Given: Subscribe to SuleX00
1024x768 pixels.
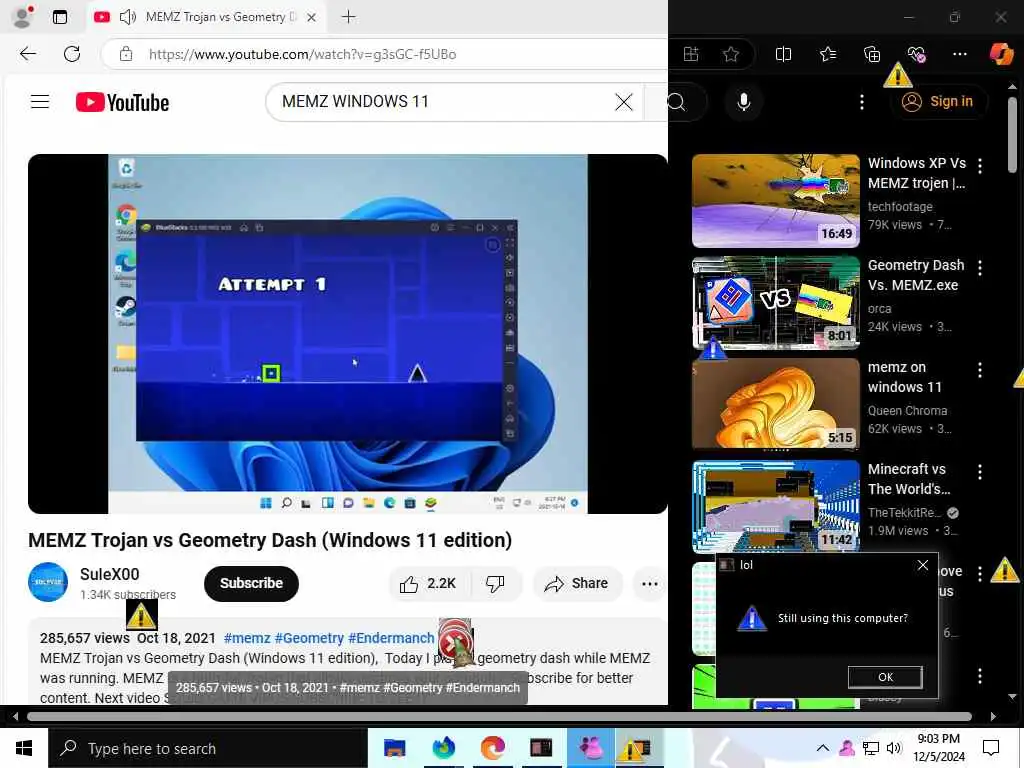Looking at the screenshot, I should click(x=251, y=583).
